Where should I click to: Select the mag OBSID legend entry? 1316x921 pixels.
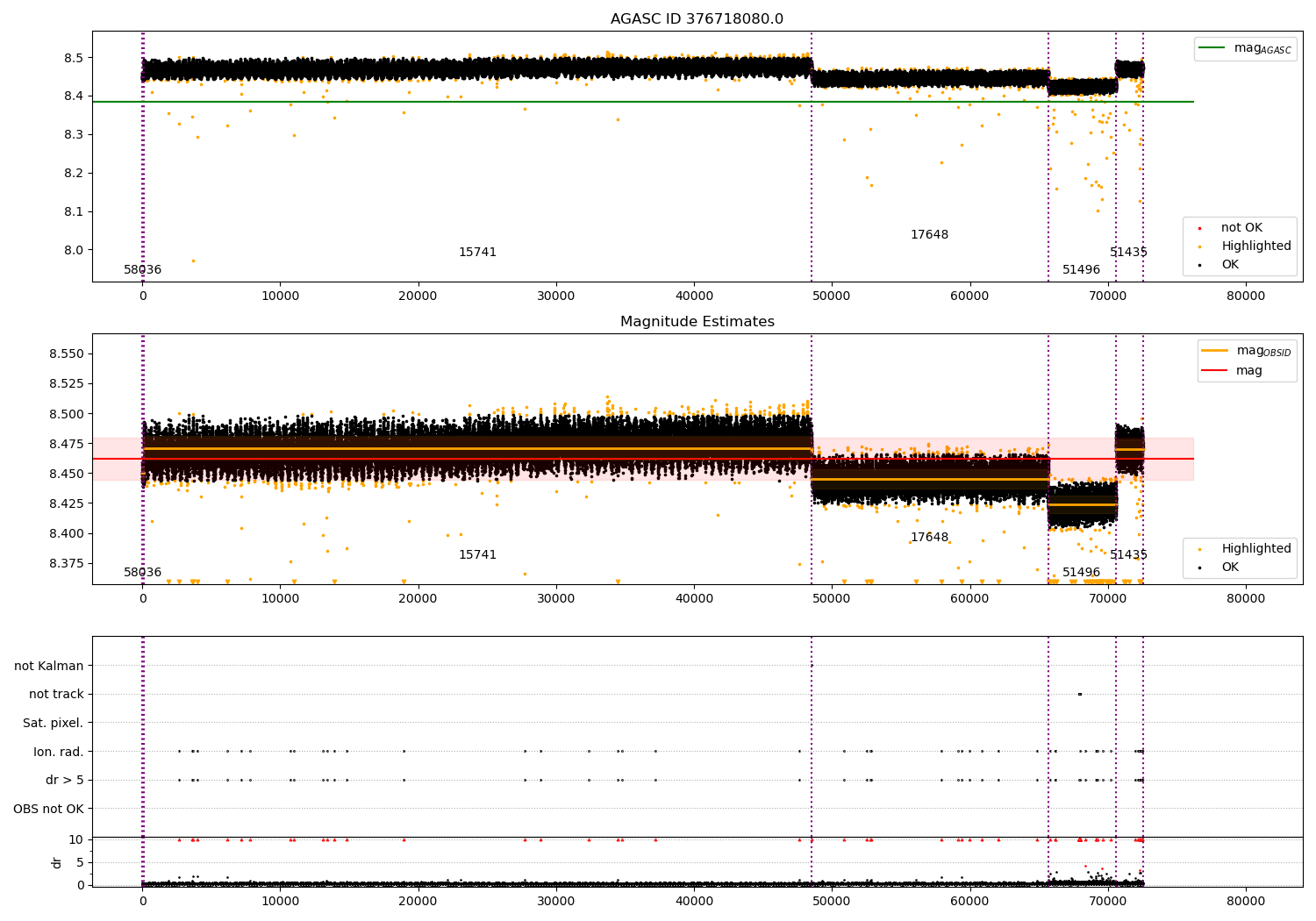pyautogui.click(x=1247, y=351)
